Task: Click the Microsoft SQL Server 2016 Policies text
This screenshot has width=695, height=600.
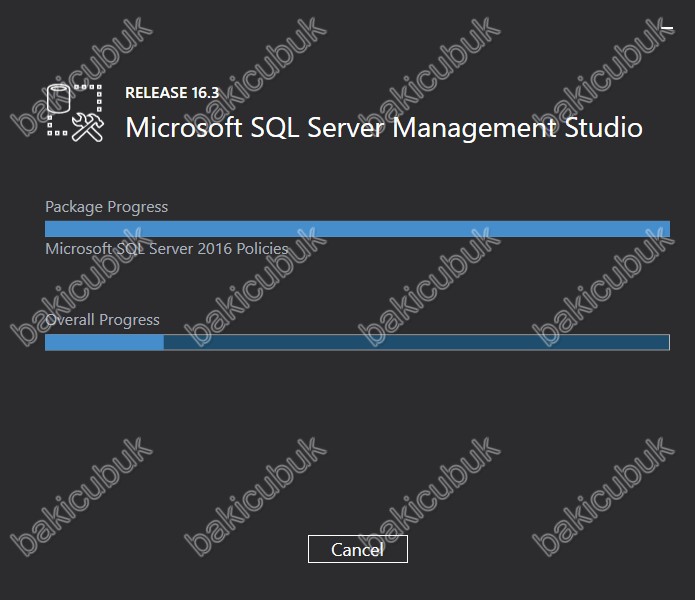Action: (x=167, y=249)
